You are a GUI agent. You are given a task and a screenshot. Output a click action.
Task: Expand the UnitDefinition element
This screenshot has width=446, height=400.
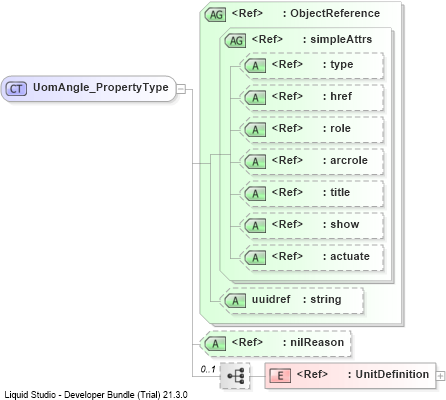tap(441, 376)
